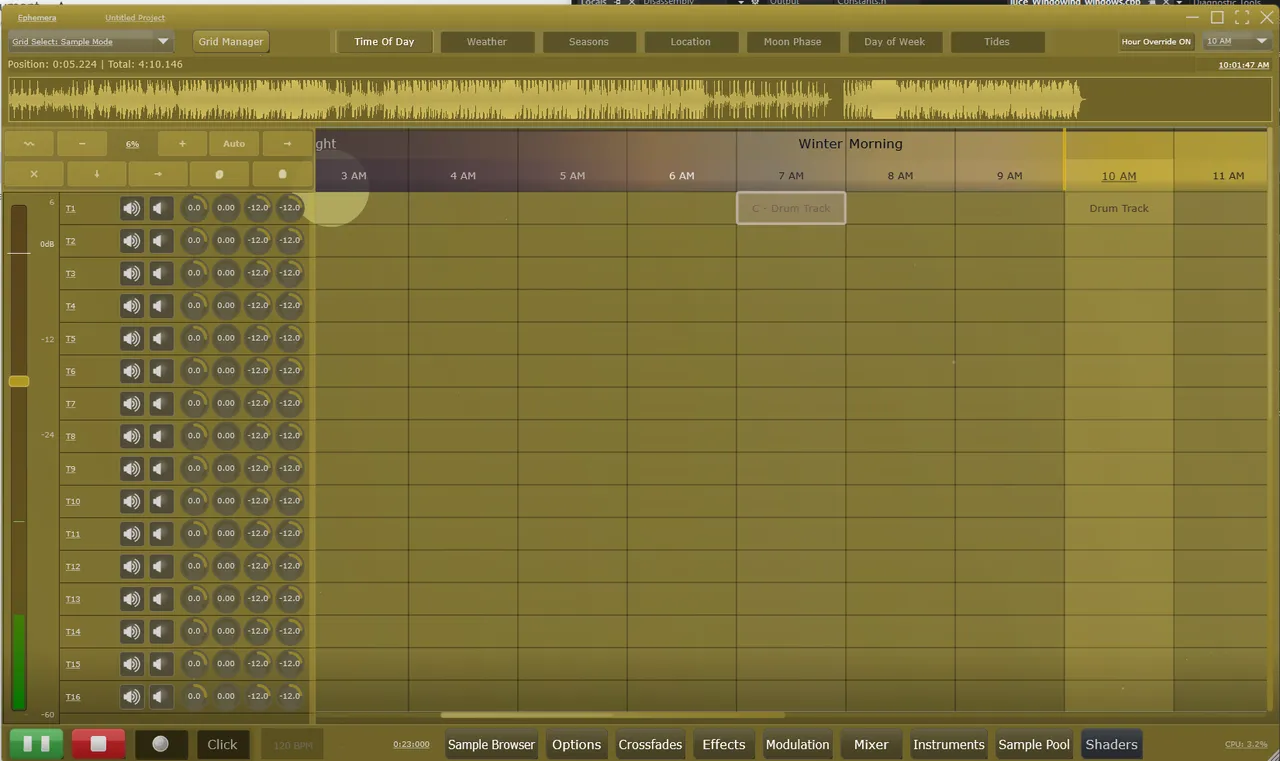Click the plus zoom-in button
The height and width of the screenshot is (761, 1280).
click(x=182, y=144)
